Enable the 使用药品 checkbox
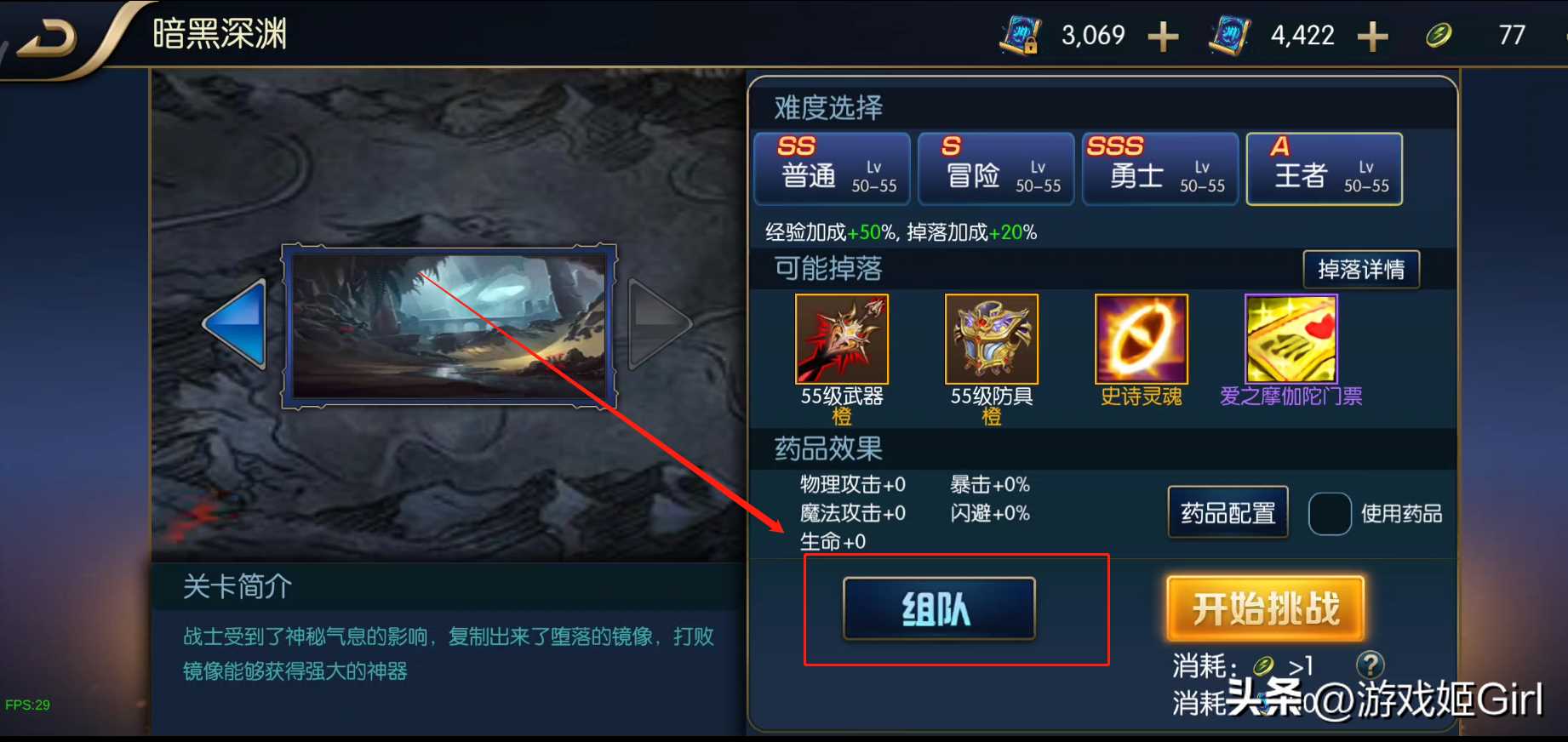Viewport: 1568px width, 742px height. click(x=1330, y=514)
